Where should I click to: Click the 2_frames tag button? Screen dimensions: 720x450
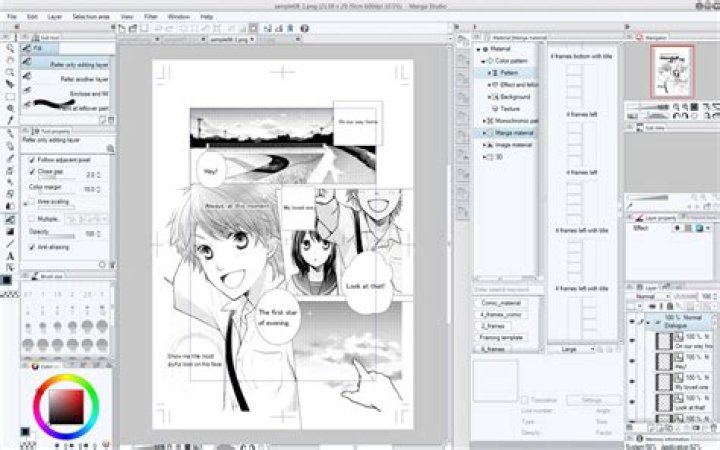tap(493, 326)
